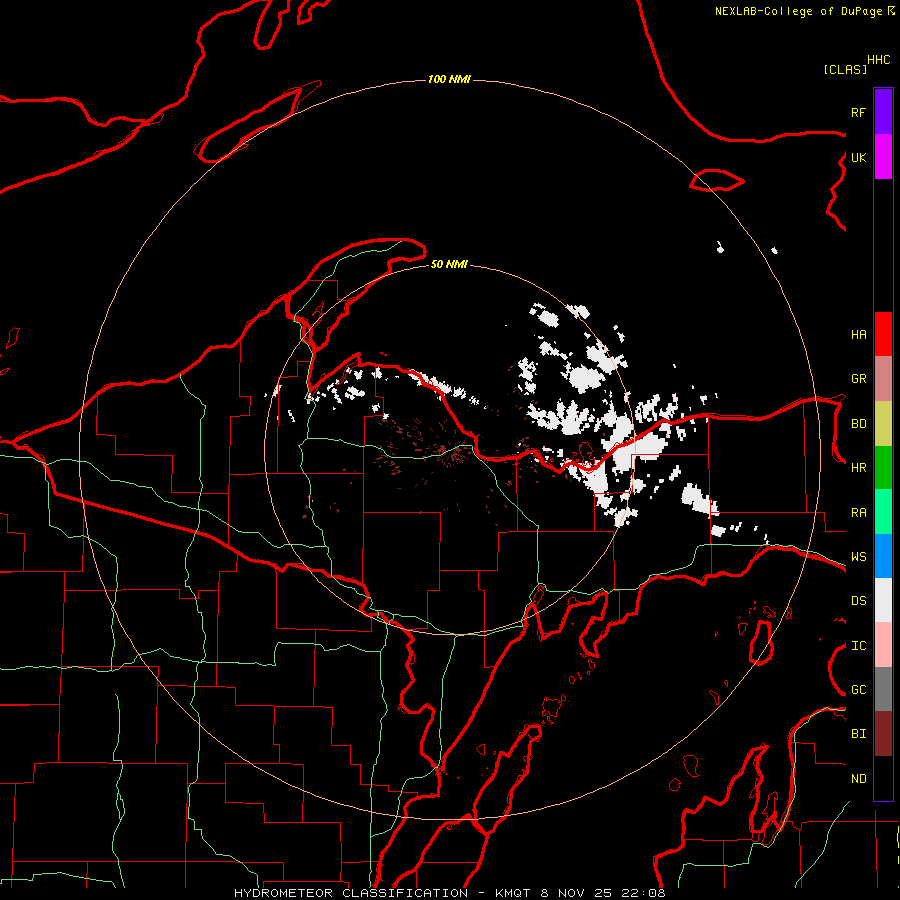Click the UK magenta legend swatch
900x900 pixels.
point(883,156)
